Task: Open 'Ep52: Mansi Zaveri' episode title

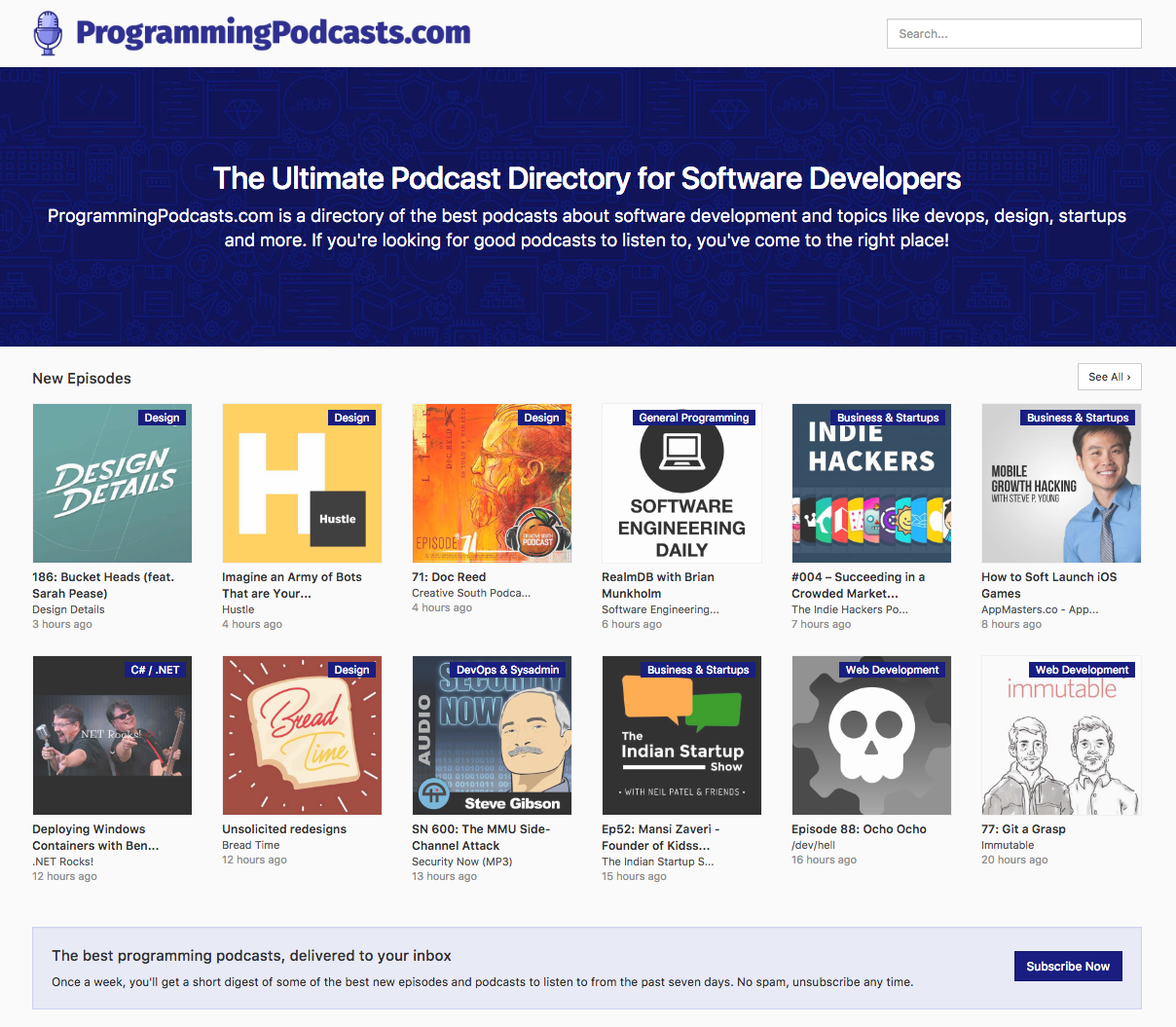Action: pyautogui.click(x=661, y=837)
